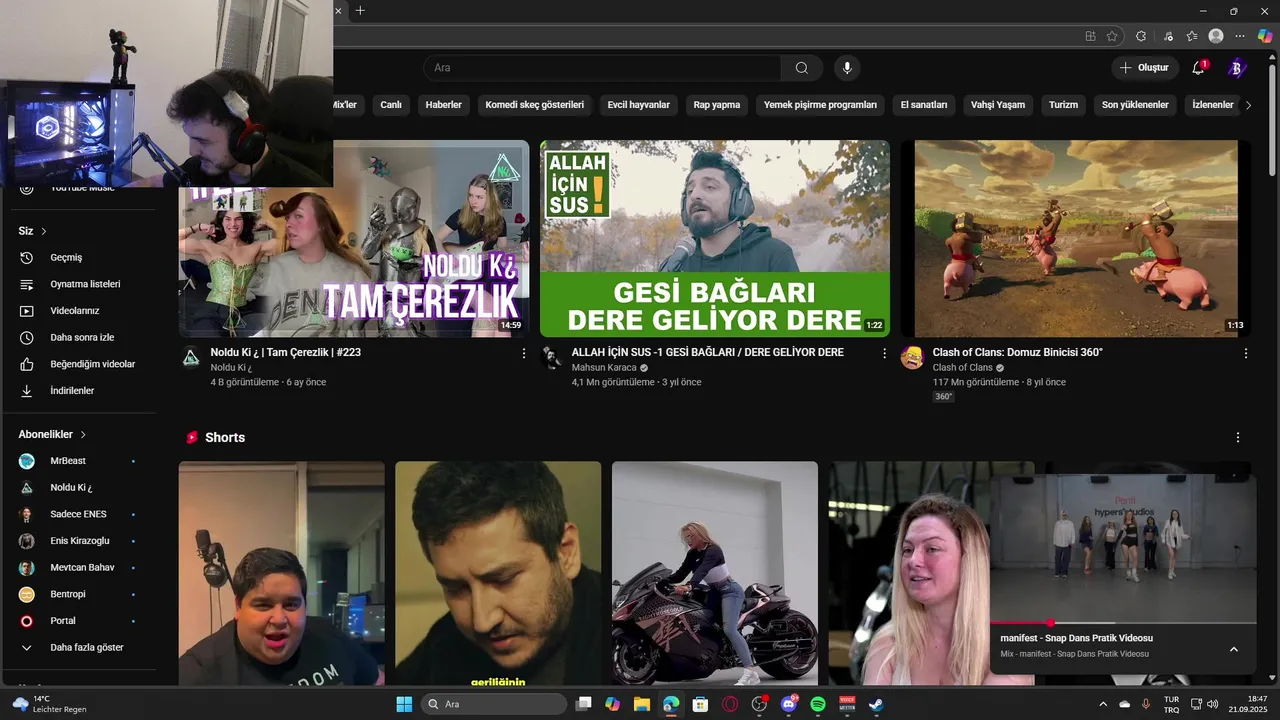Open options menu for ALLAH İÇİN SUS video
Image resolution: width=1280 pixels, height=720 pixels.
[884, 353]
